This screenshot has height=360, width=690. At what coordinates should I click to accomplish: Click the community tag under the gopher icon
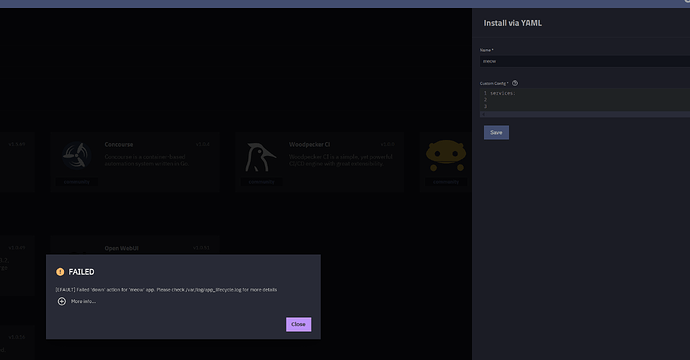446,182
